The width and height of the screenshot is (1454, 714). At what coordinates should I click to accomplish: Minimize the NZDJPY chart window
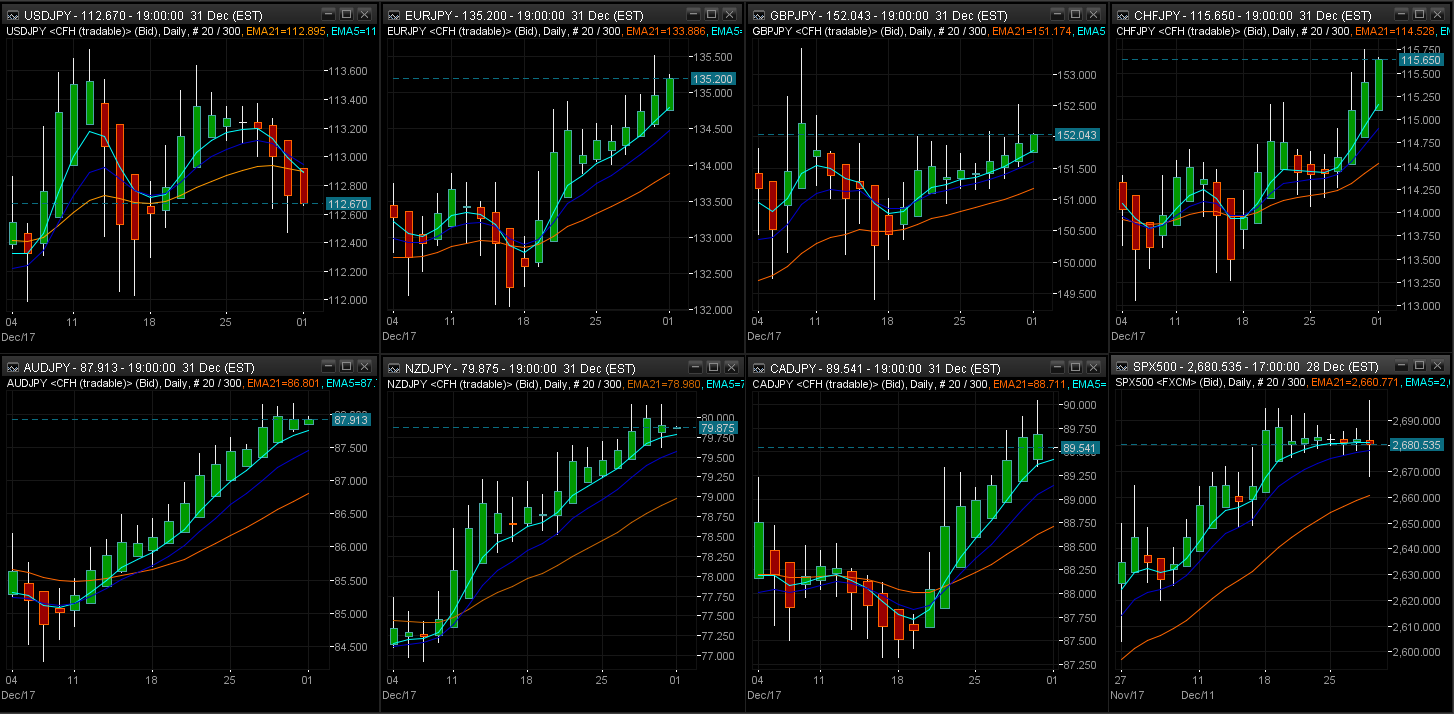pos(693,367)
